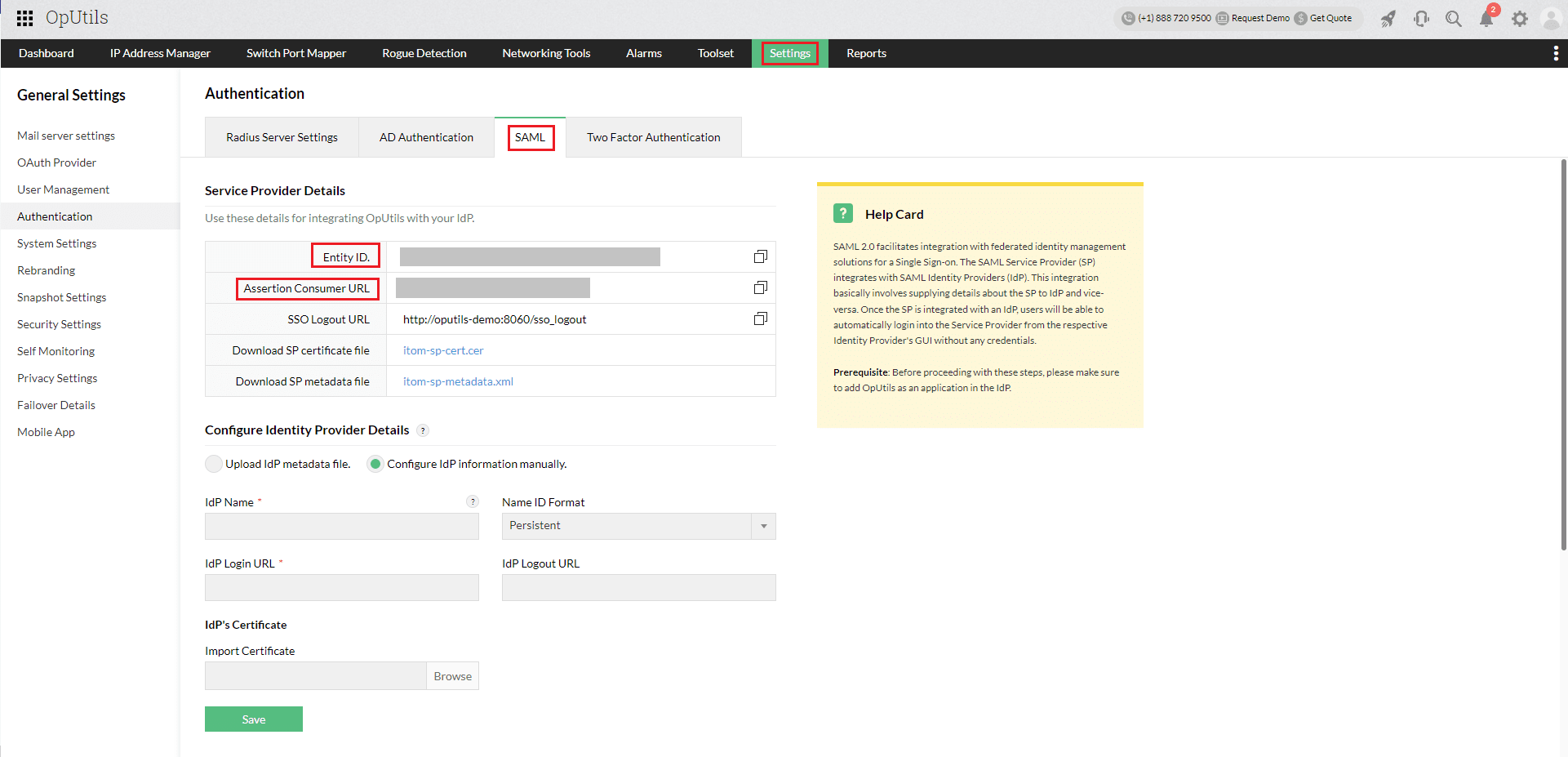Open the user profile avatar
Screen dimensions: 1568x757
[1551, 18]
